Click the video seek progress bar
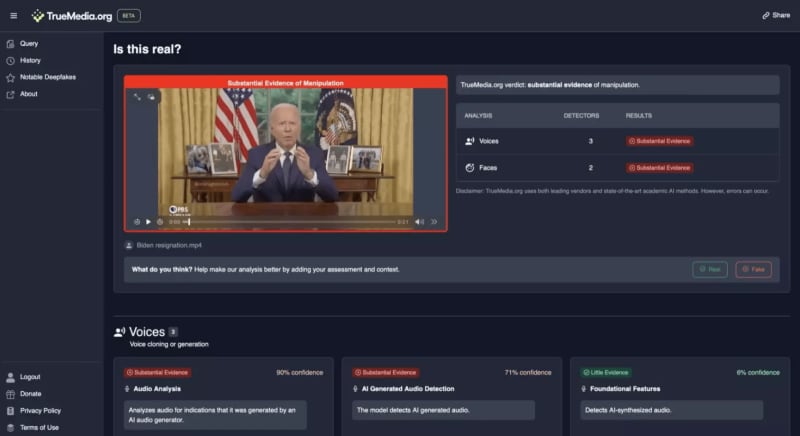Screen dimensions: 800x436 [290, 222]
